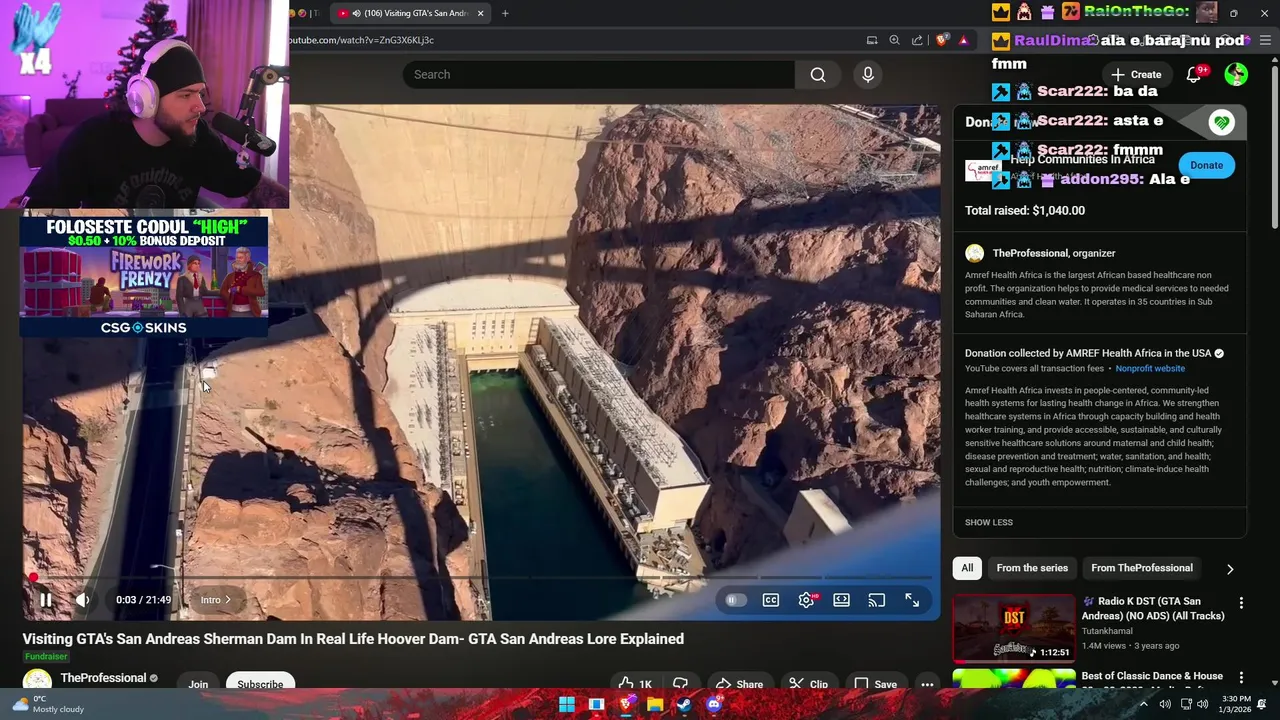The height and width of the screenshot is (720, 1280).
Task: Focus the YouTube Search field
Action: point(598,75)
